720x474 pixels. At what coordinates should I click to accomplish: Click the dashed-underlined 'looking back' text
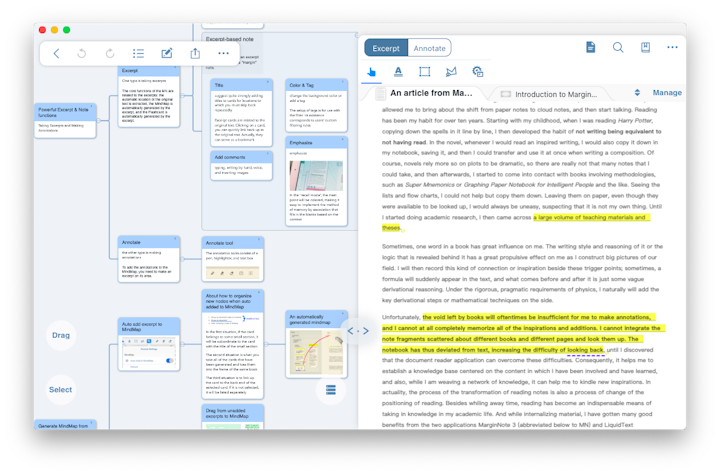[585, 350]
